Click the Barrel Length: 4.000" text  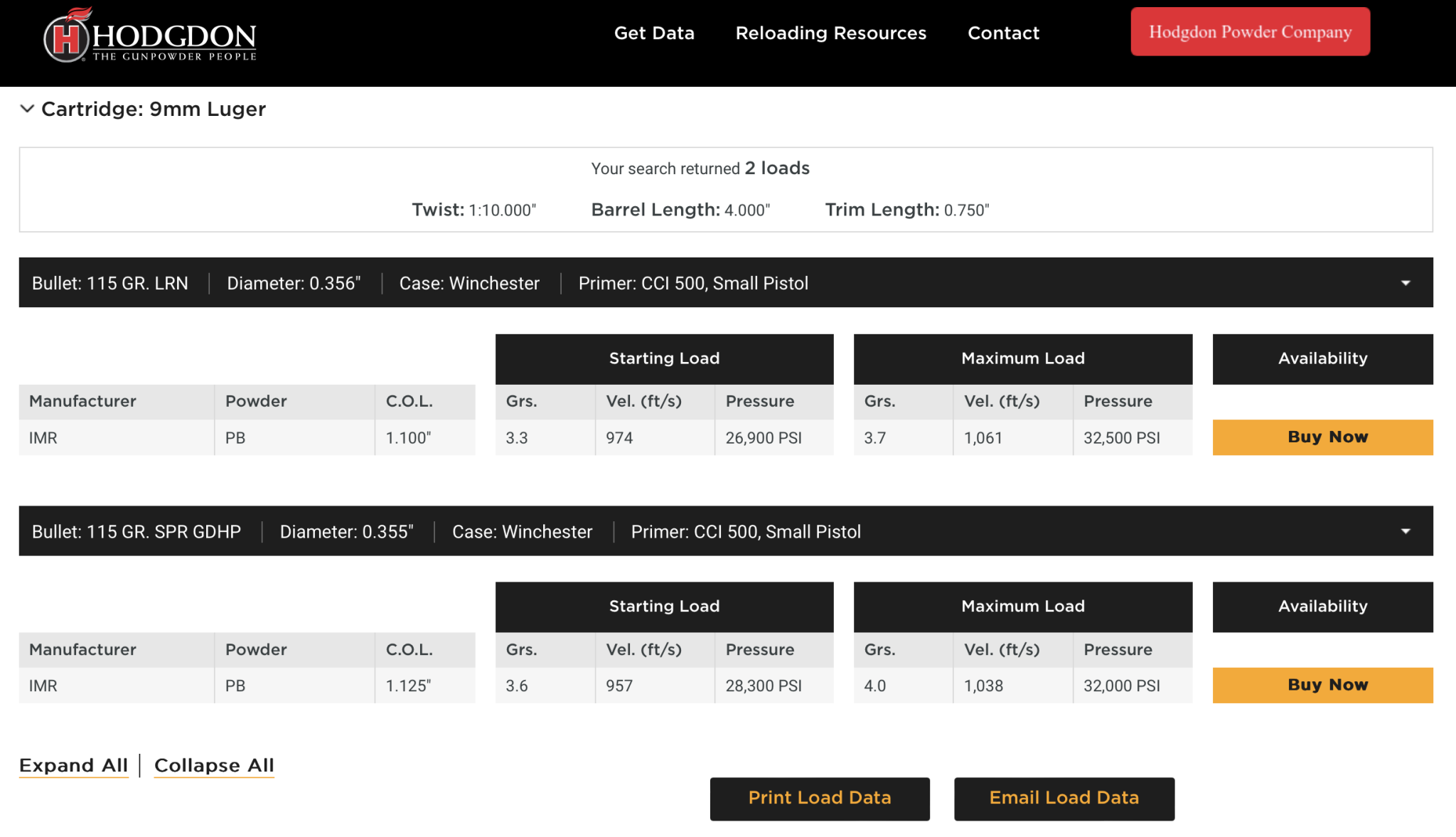[680, 210]
